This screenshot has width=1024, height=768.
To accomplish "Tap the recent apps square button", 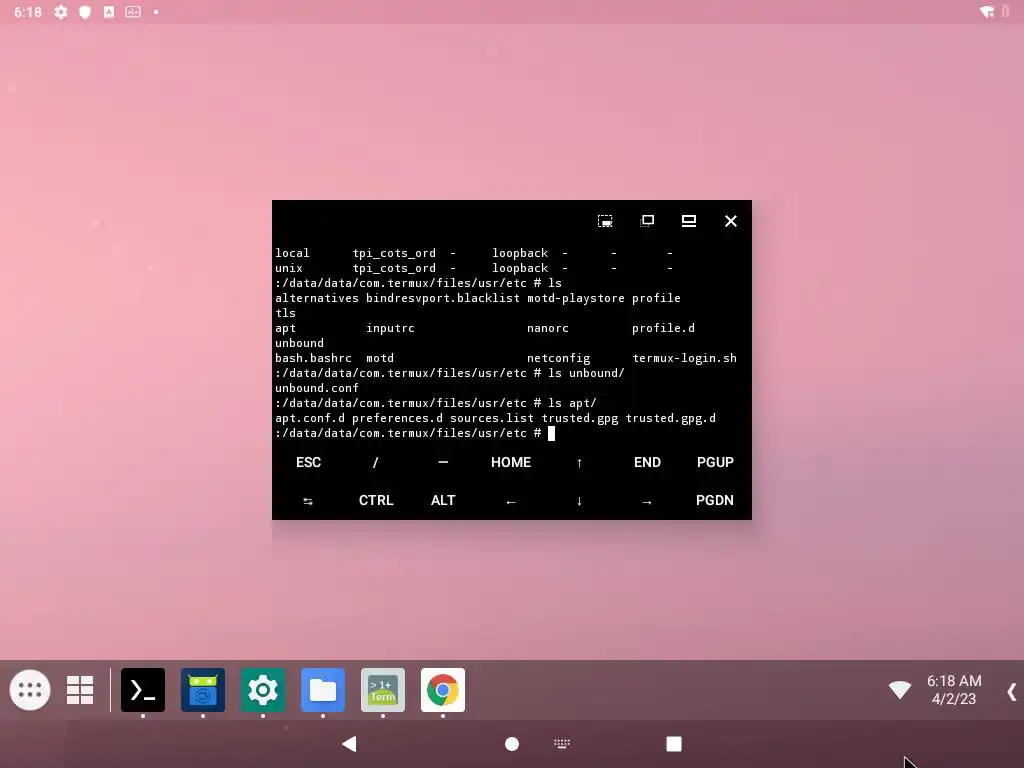I will point(674,744).
